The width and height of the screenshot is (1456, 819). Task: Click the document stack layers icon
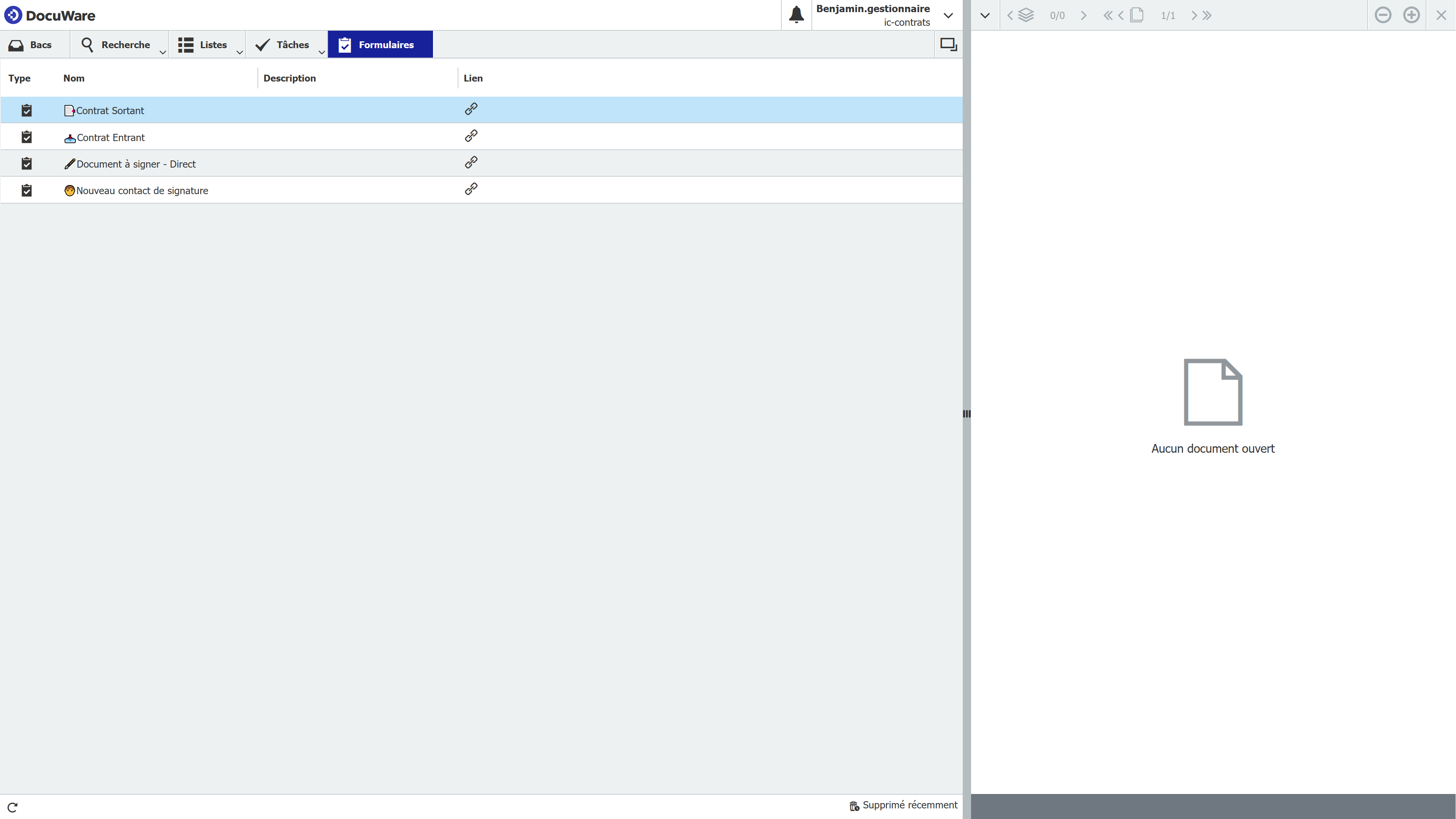[x=1026, y=15]
